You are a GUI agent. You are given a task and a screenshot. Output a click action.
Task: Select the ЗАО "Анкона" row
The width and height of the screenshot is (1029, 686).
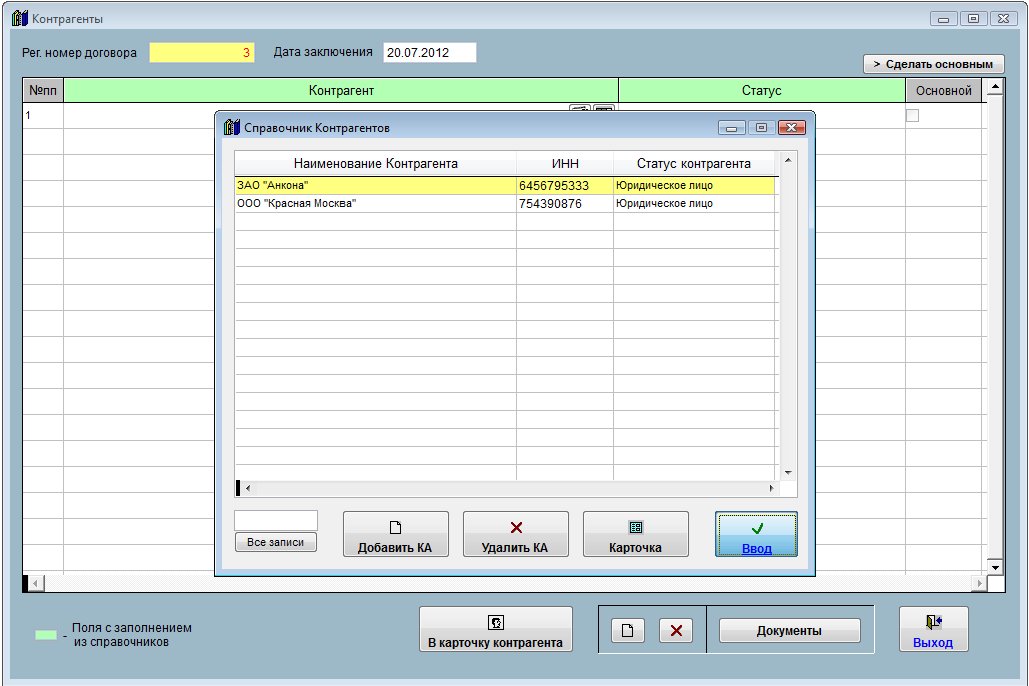click(x=505, y=186)
